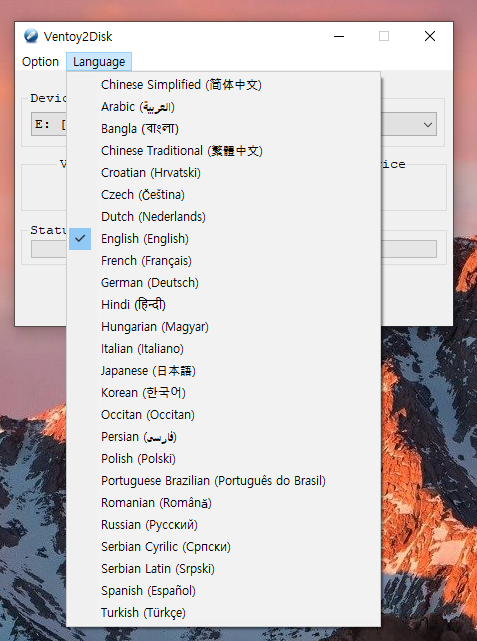This screenshot has width=477, height=641.
Task: Select Serbian Cyrilic (Српски)
Action: (224, 547)
